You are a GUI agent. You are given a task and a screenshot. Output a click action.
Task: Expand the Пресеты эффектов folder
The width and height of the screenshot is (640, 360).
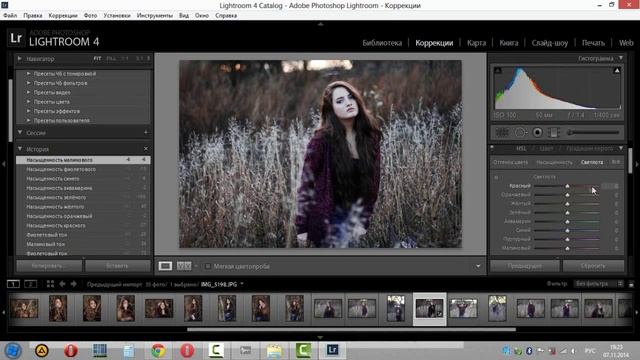click(28, 111)
